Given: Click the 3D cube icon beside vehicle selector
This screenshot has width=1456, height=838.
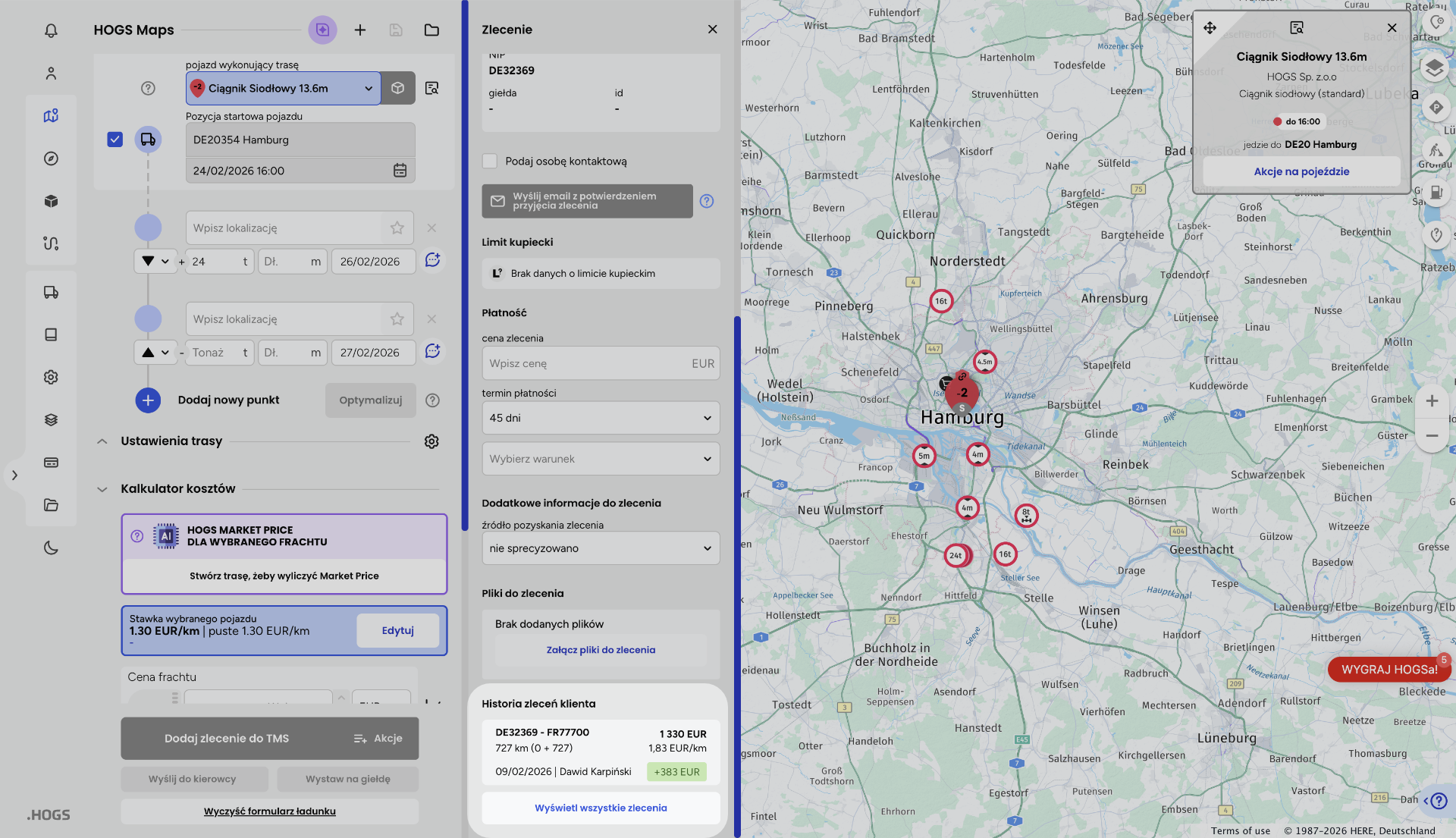Looking at the screenshot, I should 398,88.
